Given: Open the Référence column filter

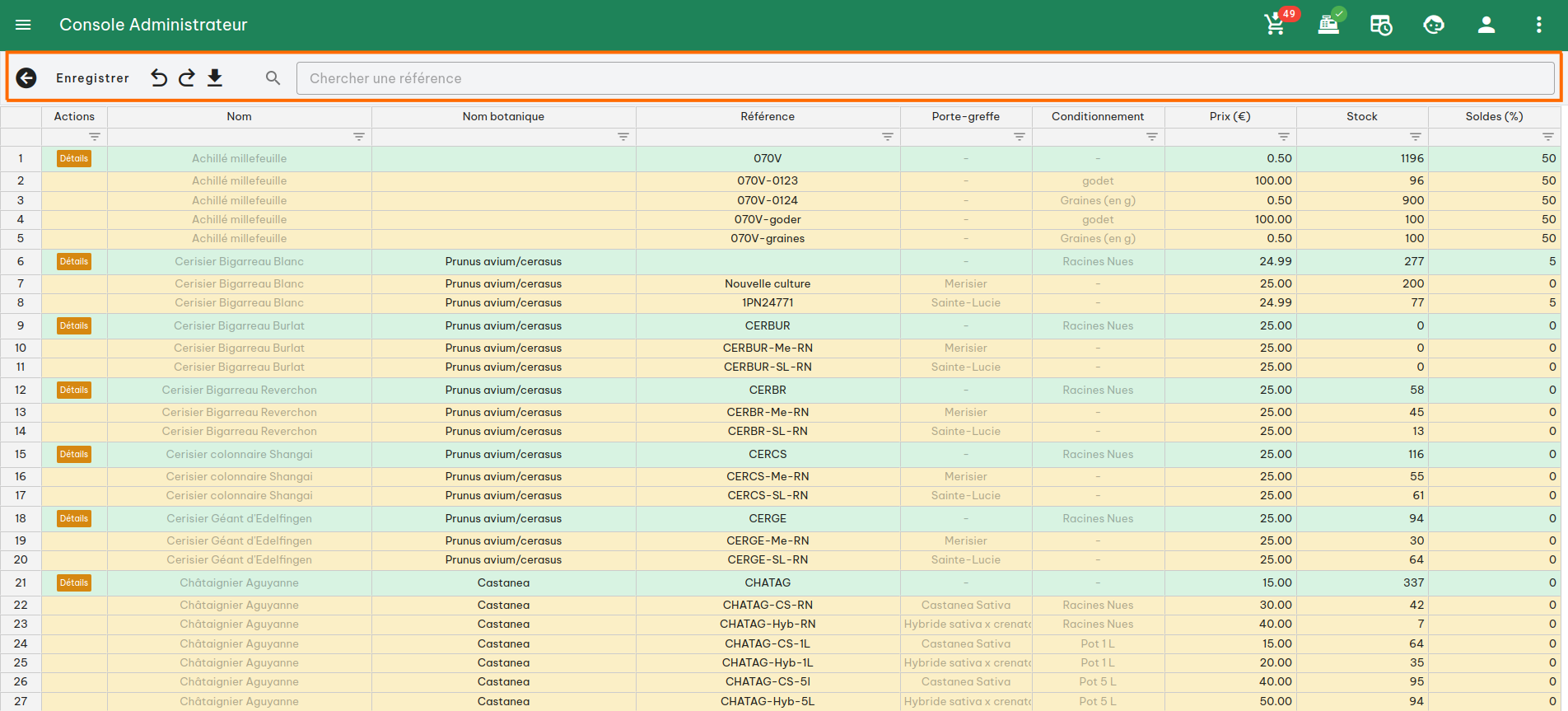Looking at the screenshot, I should [887, 137].
